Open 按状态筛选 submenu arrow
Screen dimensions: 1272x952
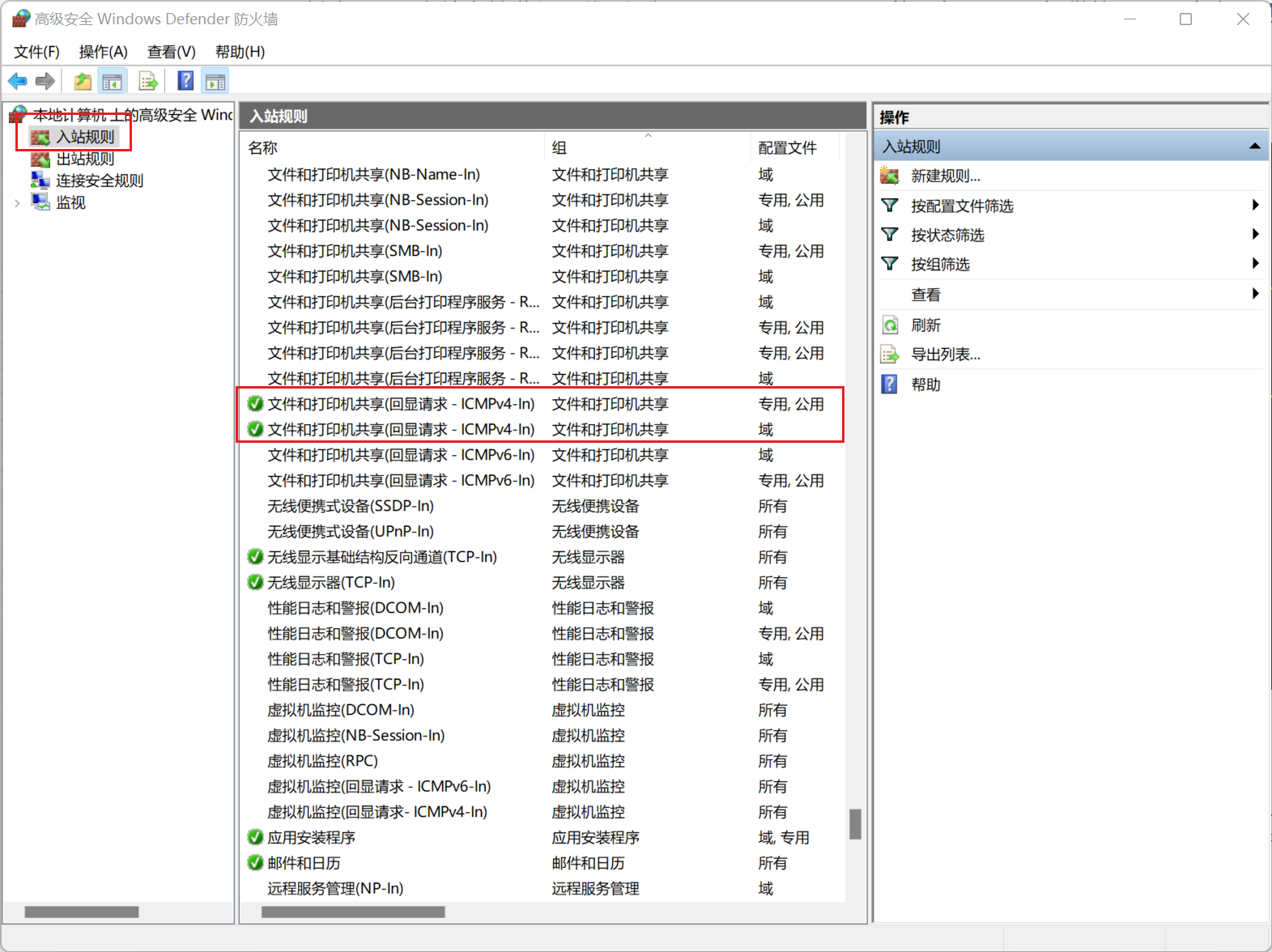point(1255,234)
